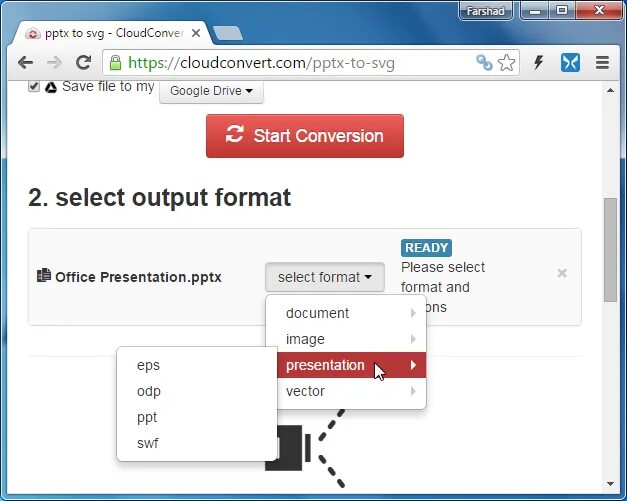Click the scroll down arrow
Viewport: 627px width, 501px height.
pos(610,484)
